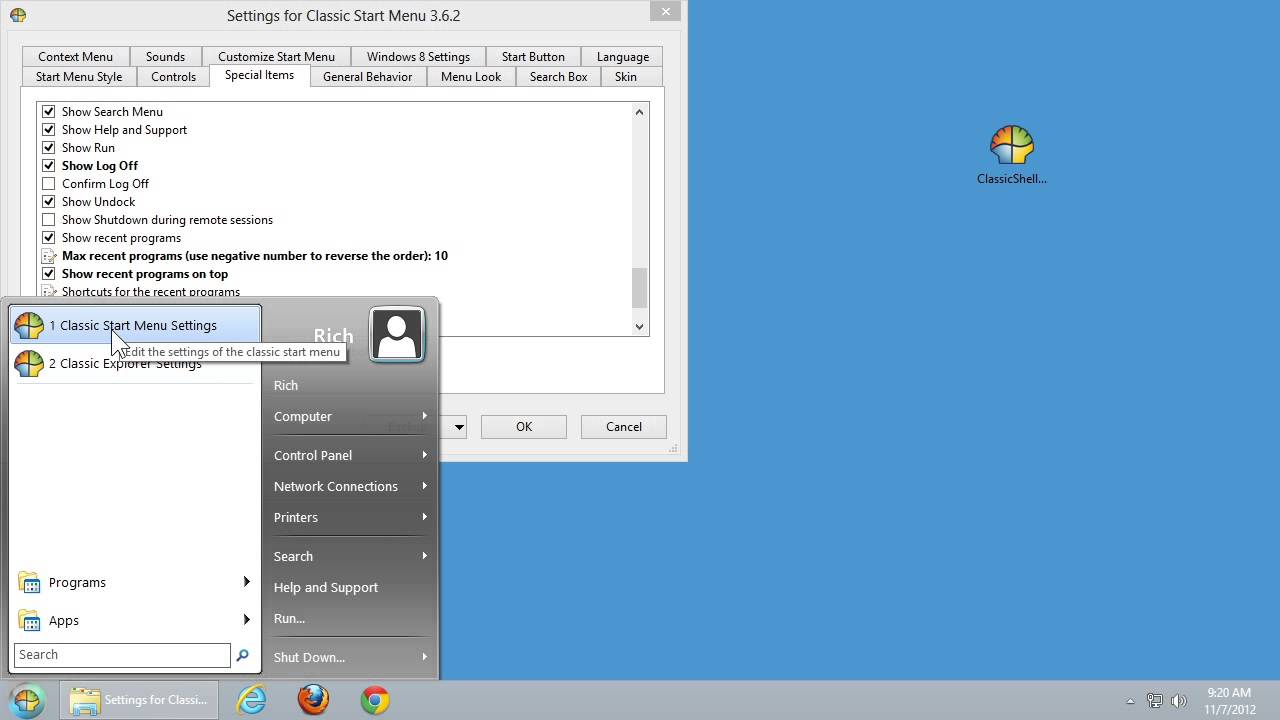Viewport: 1280px width, 720px height.
Task: Toggle the Show Undock checkbox
Action: [x=48, y=202]
